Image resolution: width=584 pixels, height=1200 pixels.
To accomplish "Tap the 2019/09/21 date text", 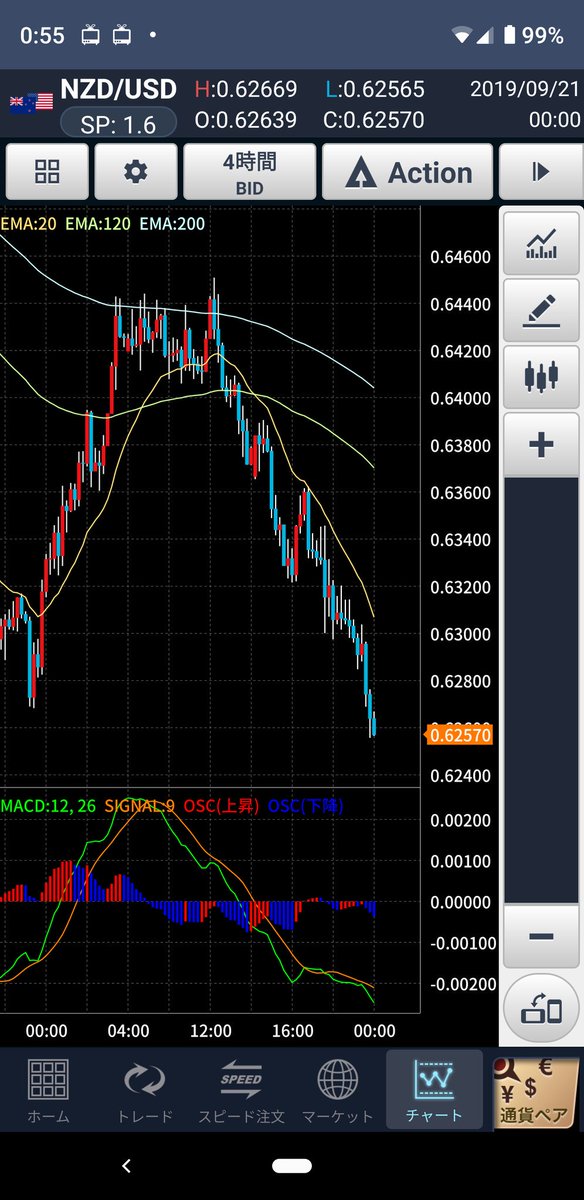I will pyautogui.click(x=525, y=89).
